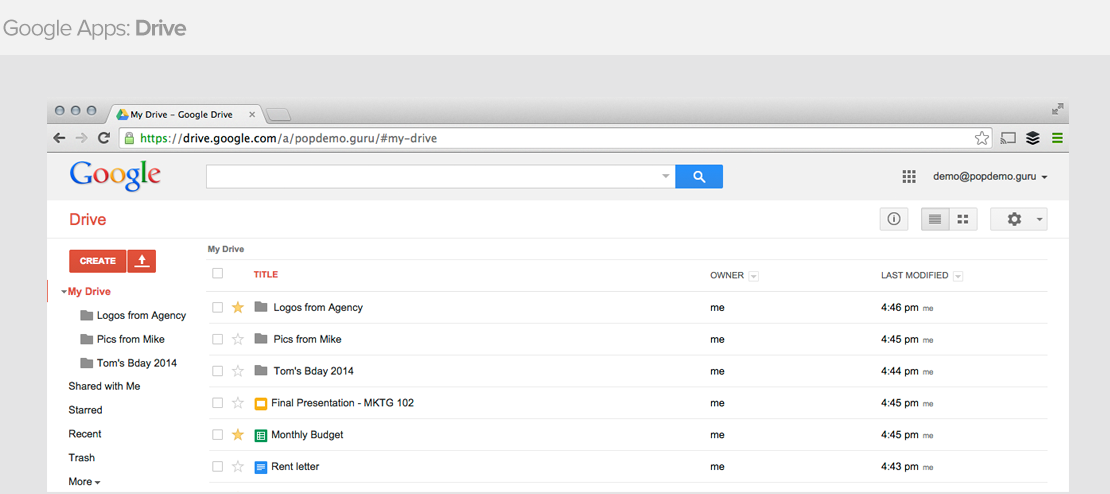The image size is (1110, 494).
Task: Open the Rent letter file name
Action: (x=295, y=466)
